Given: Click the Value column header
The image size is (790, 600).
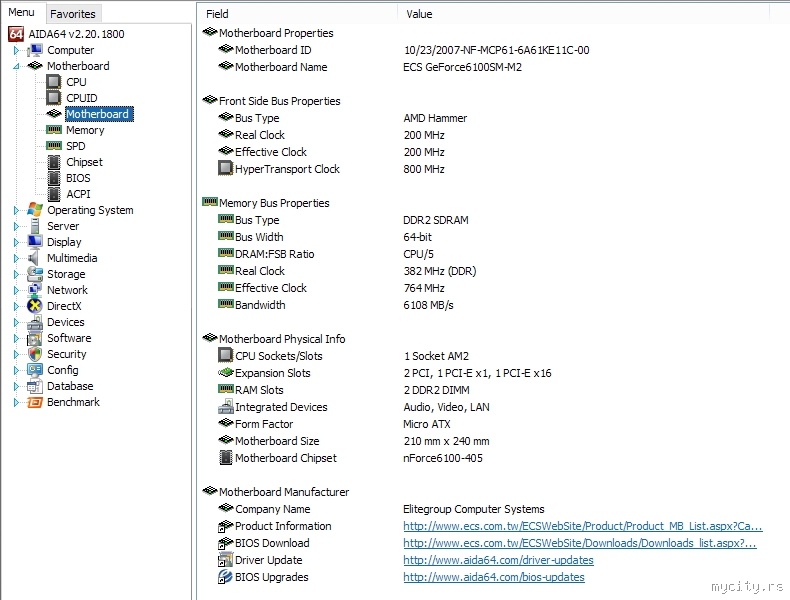Looking at the screenshot, I should [420, 14].
